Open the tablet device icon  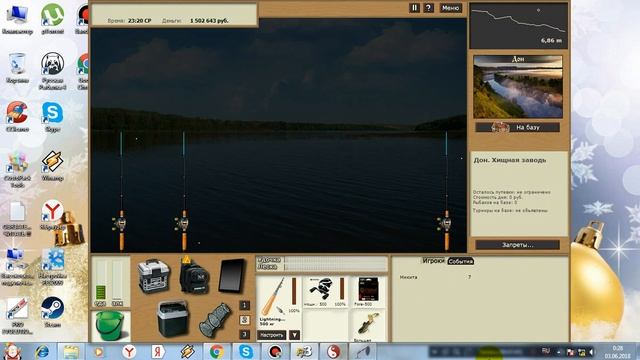232,276
